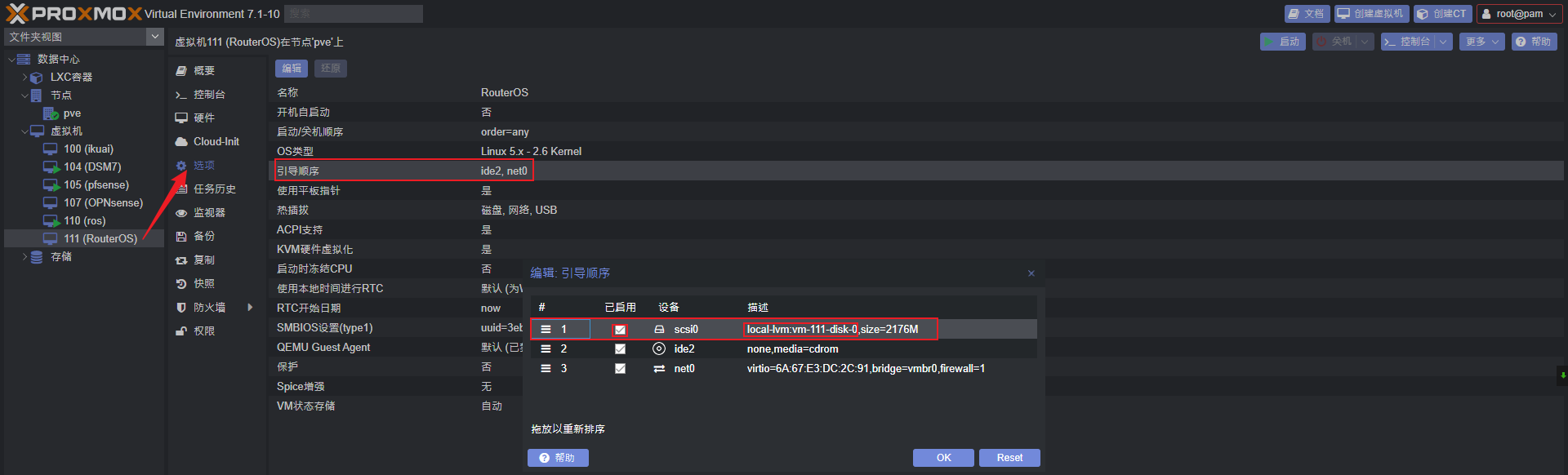Open the firewall (防火墙) shield icon item

click(181, 307)
